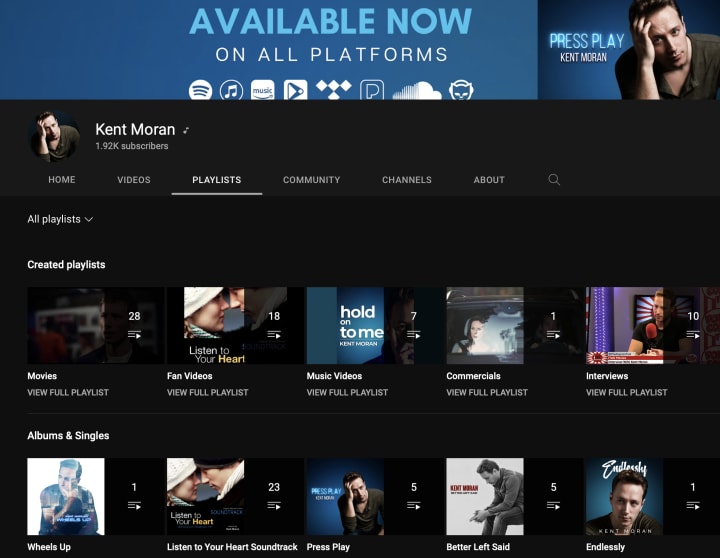This screenshot has height=558, width=720.
Task: Click the Press Play playlist title
Action: tap(328, 547)
